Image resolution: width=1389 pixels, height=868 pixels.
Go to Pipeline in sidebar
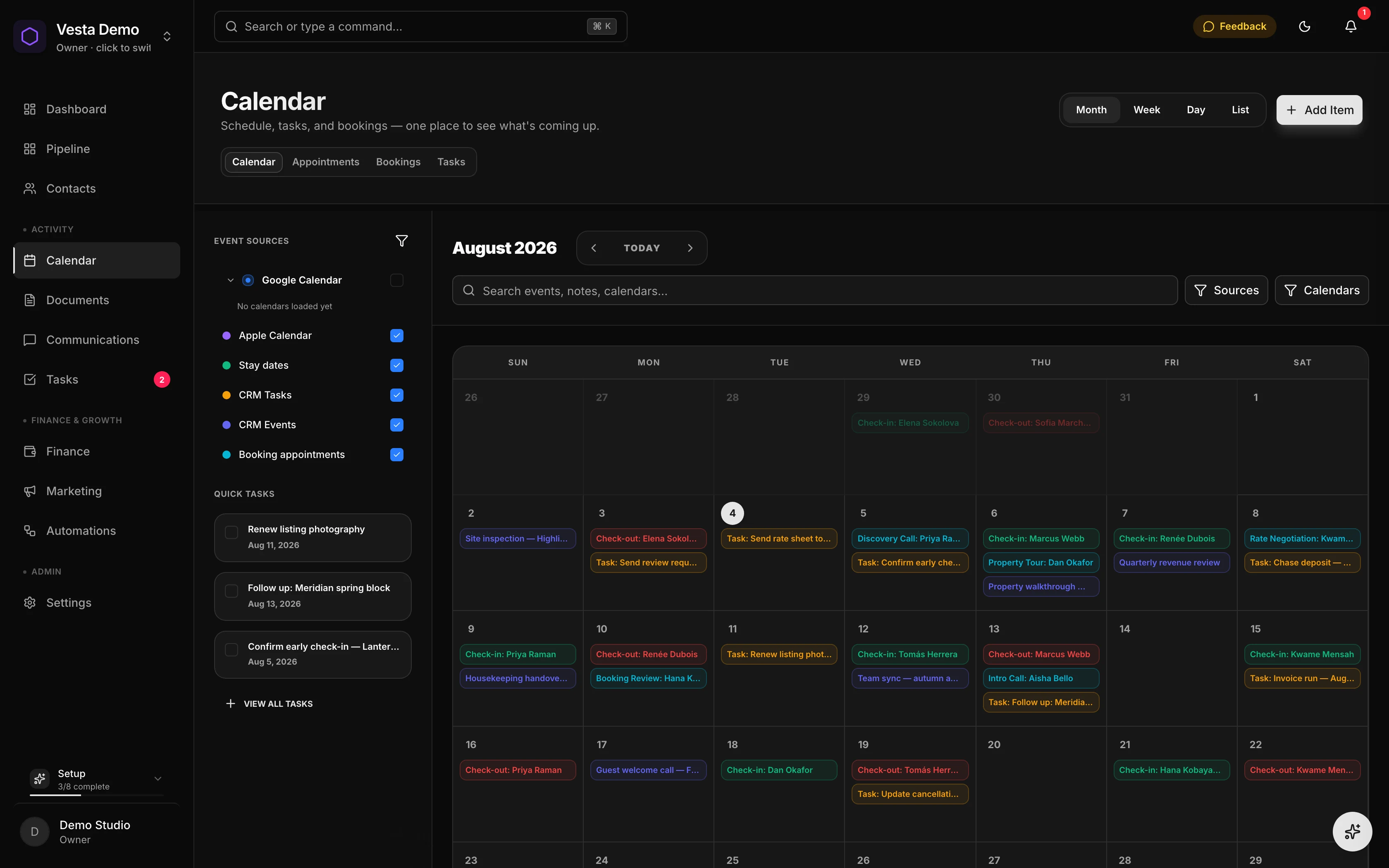(96, 149)
